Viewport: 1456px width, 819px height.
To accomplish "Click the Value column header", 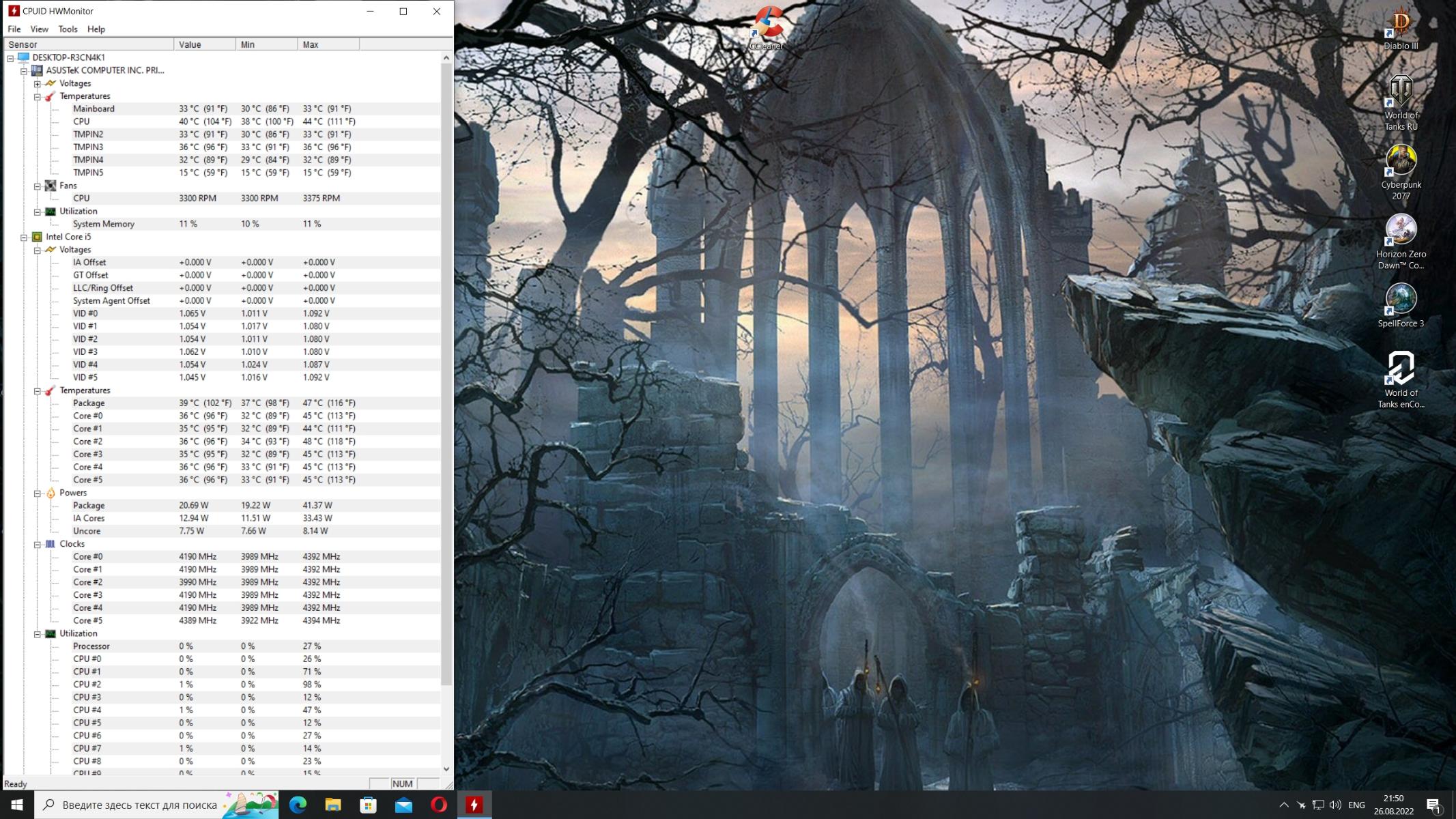I will coord(204,44).
